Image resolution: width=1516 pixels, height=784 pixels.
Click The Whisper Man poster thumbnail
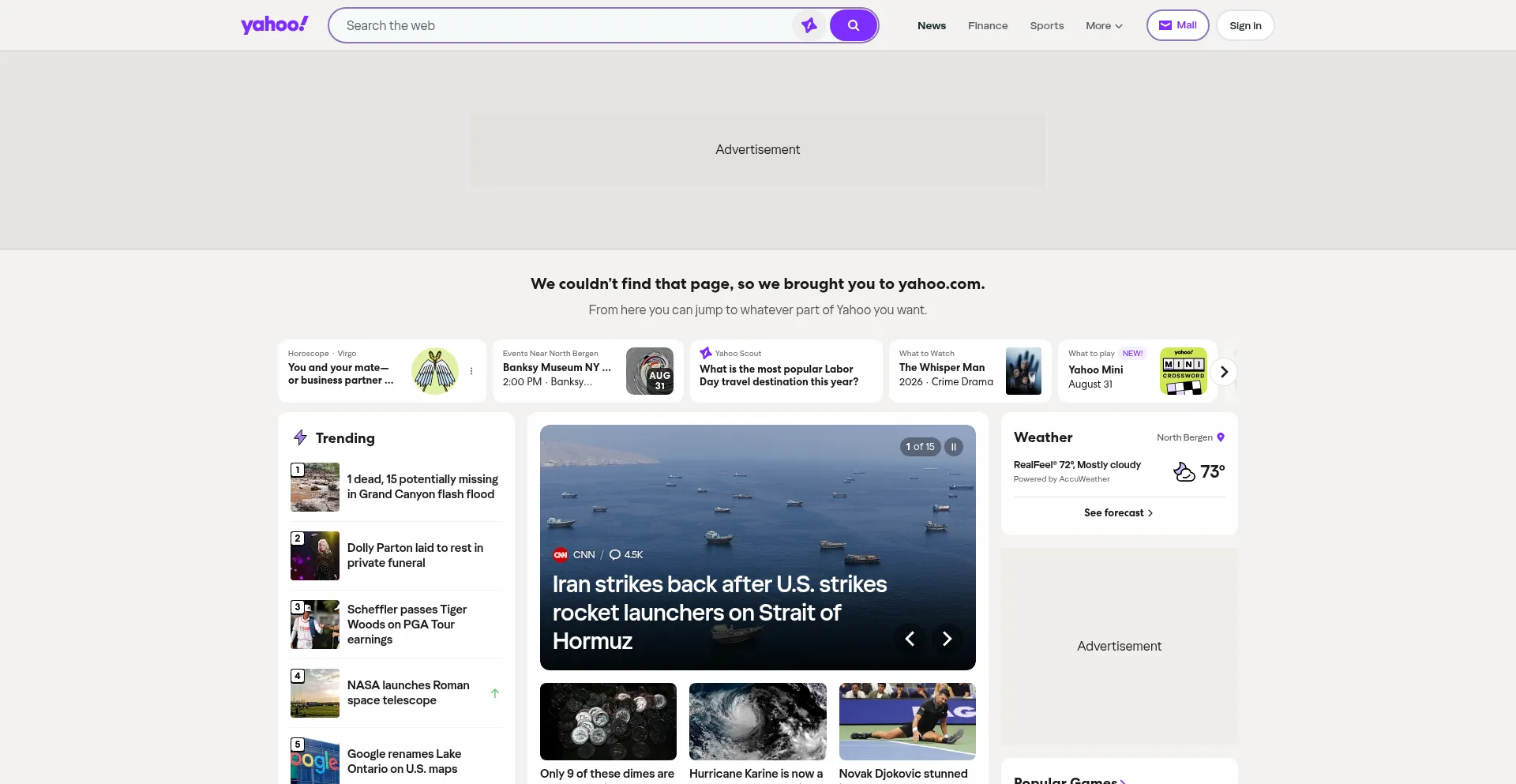(x=1023, y=371)
